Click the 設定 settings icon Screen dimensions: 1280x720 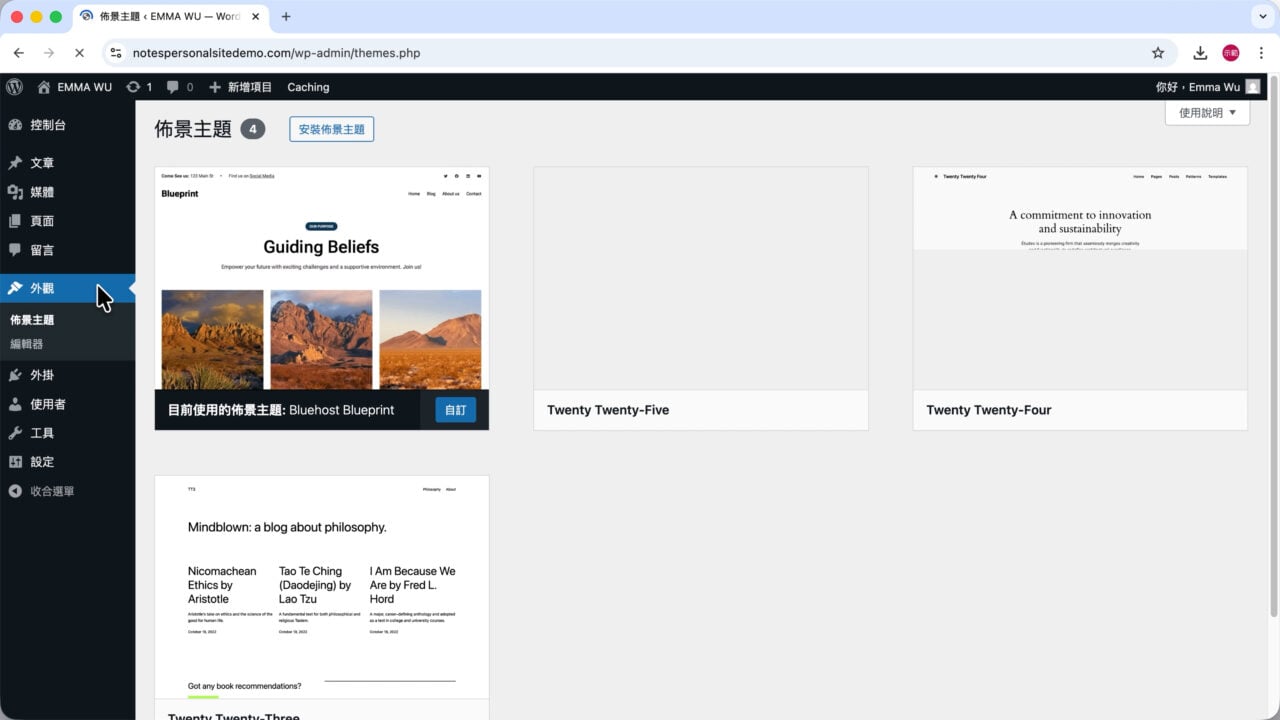[15, 462]
